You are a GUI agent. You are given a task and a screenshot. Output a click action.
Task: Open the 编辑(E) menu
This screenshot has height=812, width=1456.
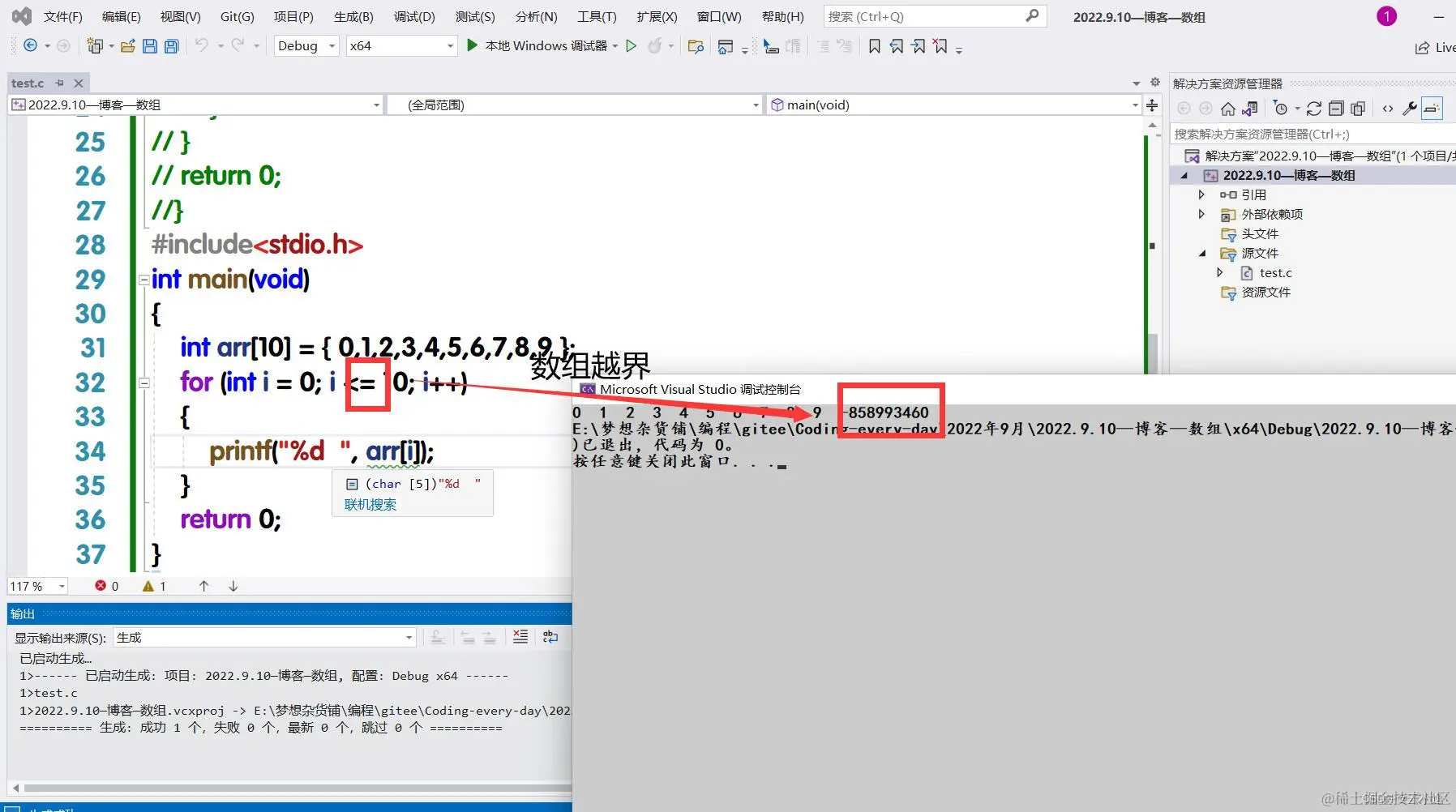point(121,16)
